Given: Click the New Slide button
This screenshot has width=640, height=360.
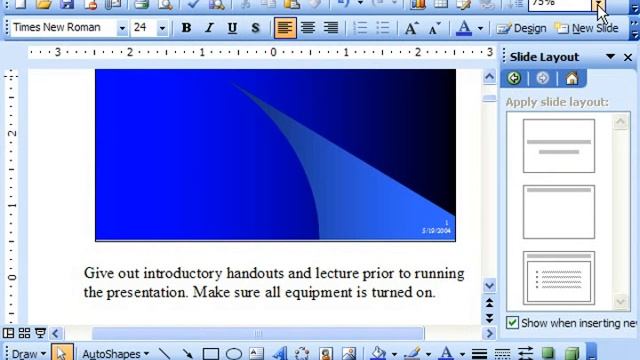Looking at the screenshot, I should [x=586, y=28].
